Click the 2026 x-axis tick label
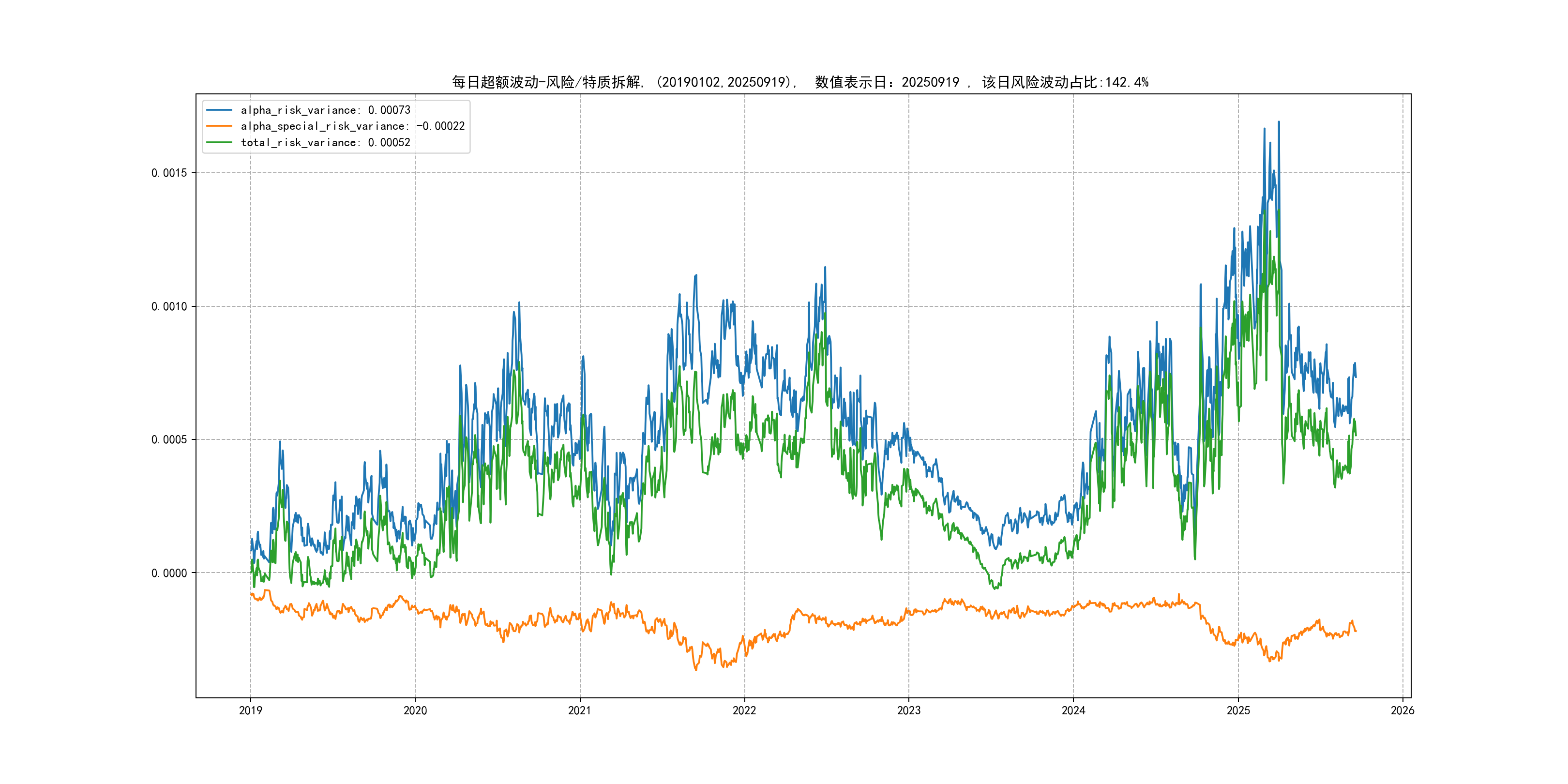 (1402, 710)
